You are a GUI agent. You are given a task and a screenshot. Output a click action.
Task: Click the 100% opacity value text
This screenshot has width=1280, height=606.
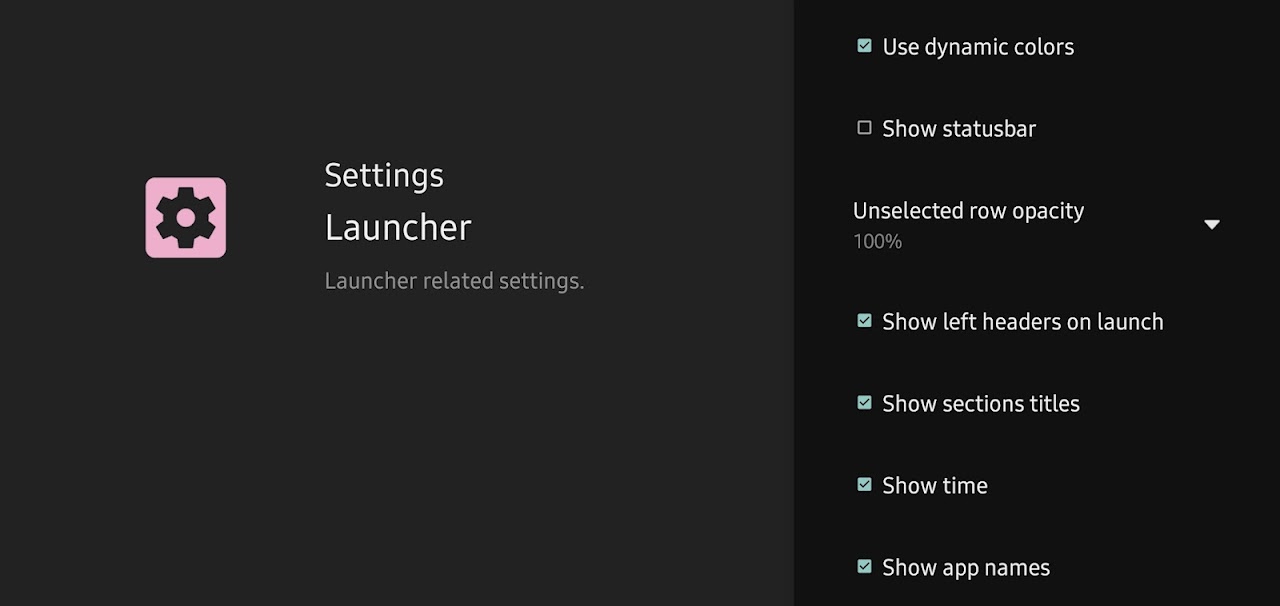click(x=877, y=241)
